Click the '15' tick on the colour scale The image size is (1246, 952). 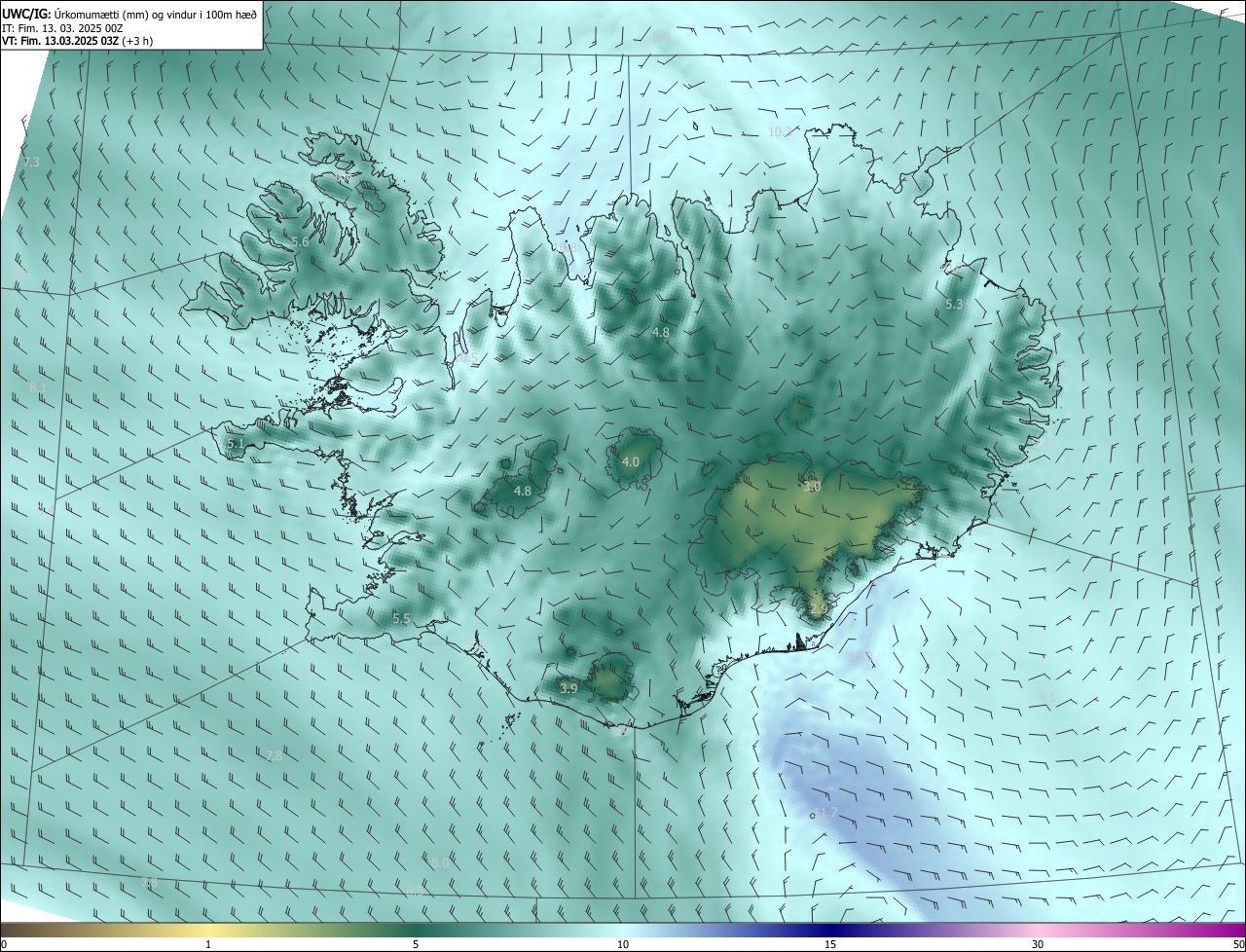tap(830, 944)
